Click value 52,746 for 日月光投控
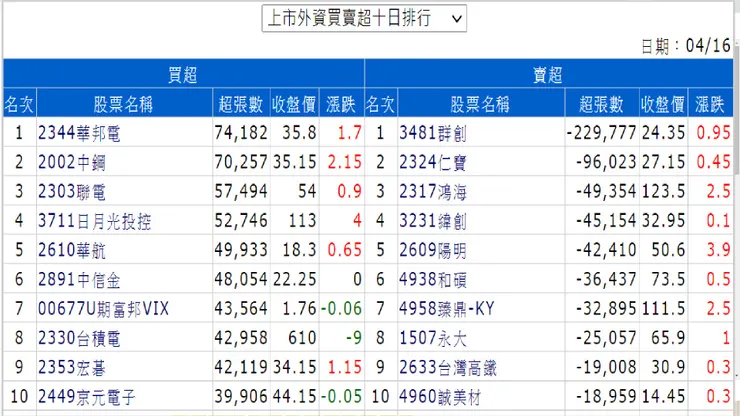 pos(241,221)
